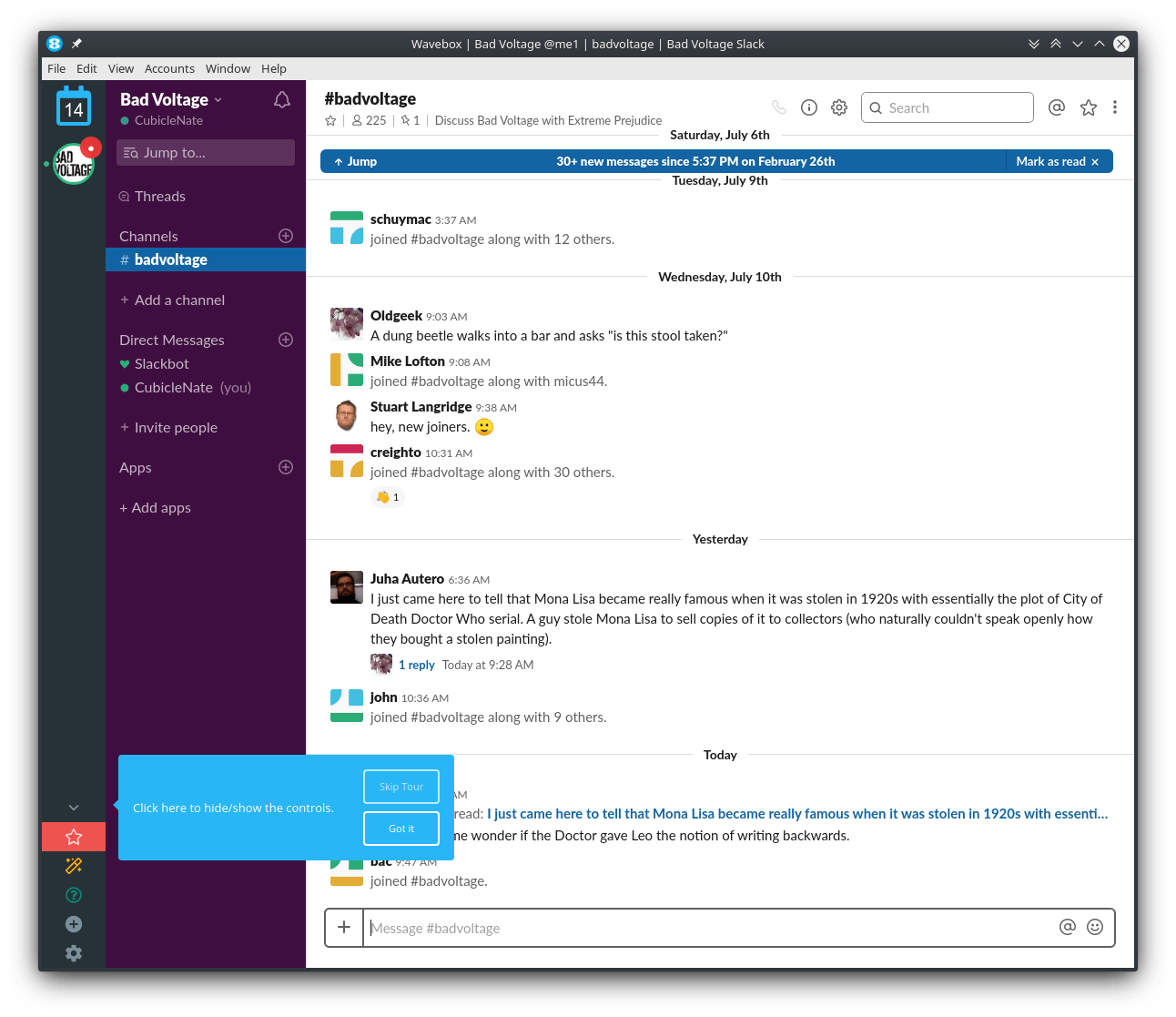Open the Bad Voltage workspace dropdown menu
The image size is (1176, 1017).
pyautogui.click(x=171, y=99)
